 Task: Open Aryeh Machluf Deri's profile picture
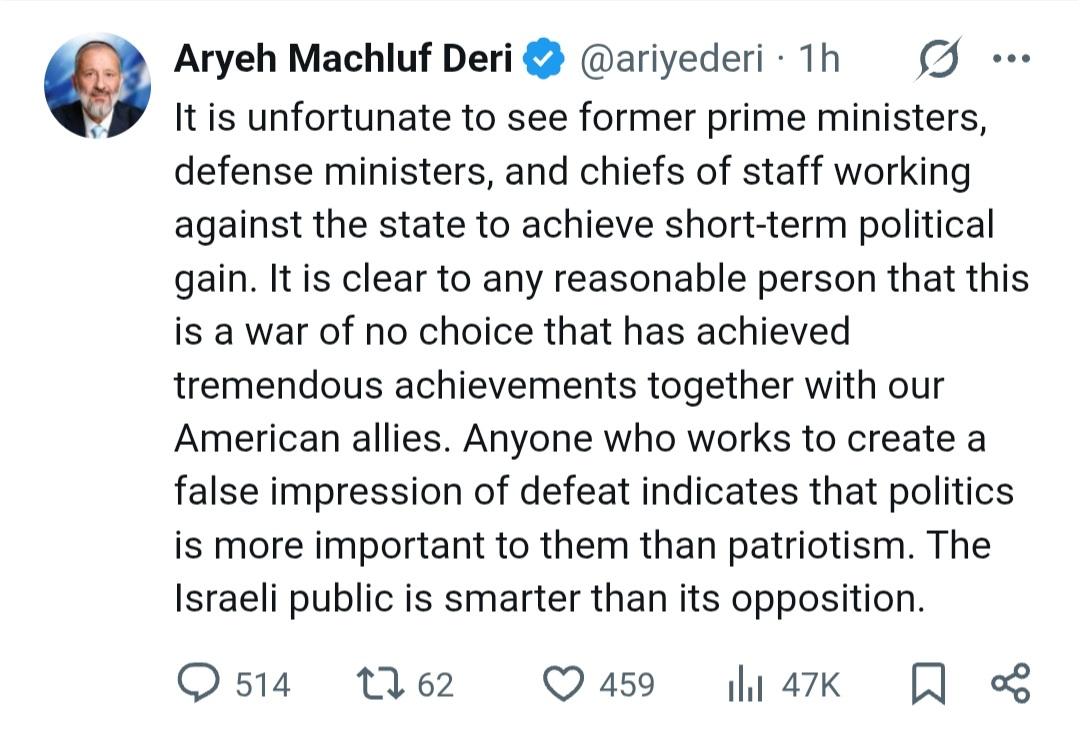click(97, 86)
